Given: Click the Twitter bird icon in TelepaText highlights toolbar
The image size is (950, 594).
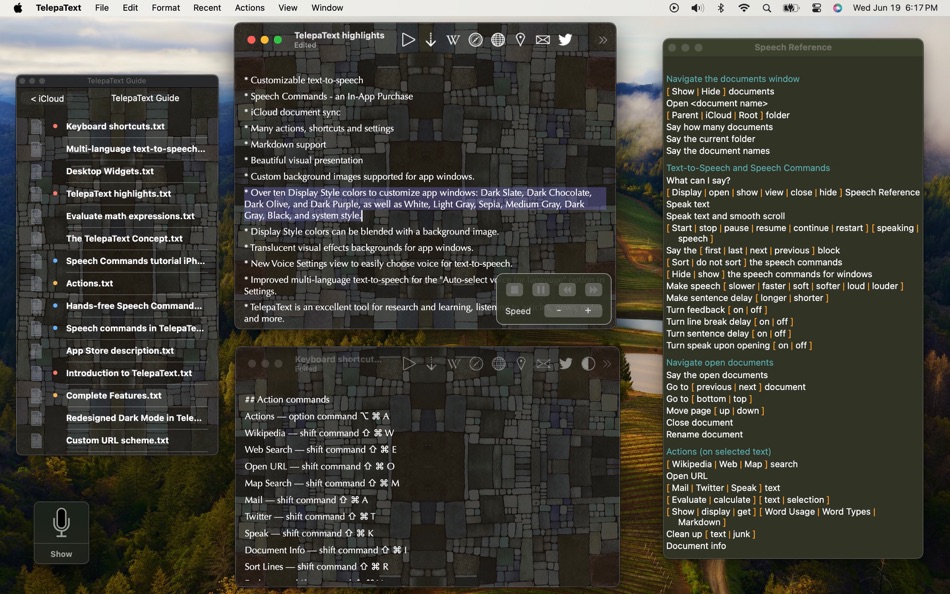Looking at the screenshot, I should tap(565, 40).
